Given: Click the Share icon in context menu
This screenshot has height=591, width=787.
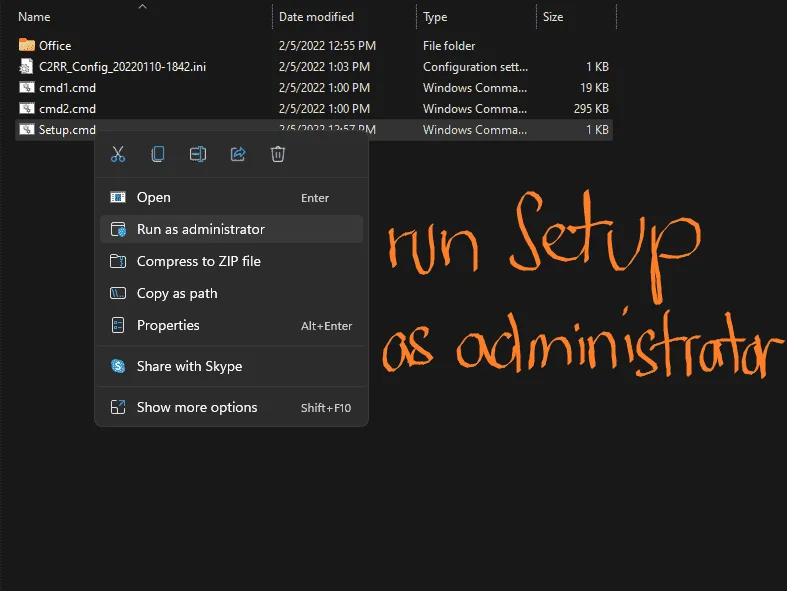Looking at the screenshot, I should point(238,154).
